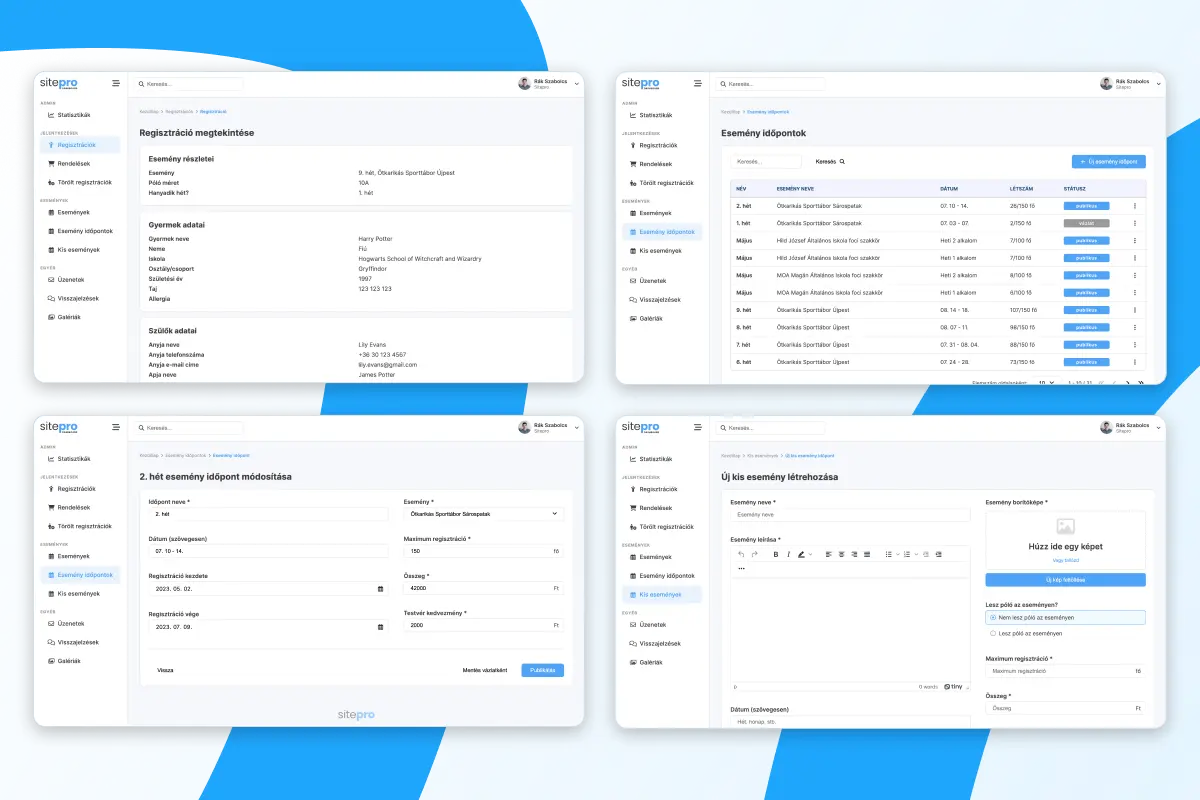Click 'Mentés vázlatként' to save as draft
Screen dimensions: 1200x800
coord(485,670)
